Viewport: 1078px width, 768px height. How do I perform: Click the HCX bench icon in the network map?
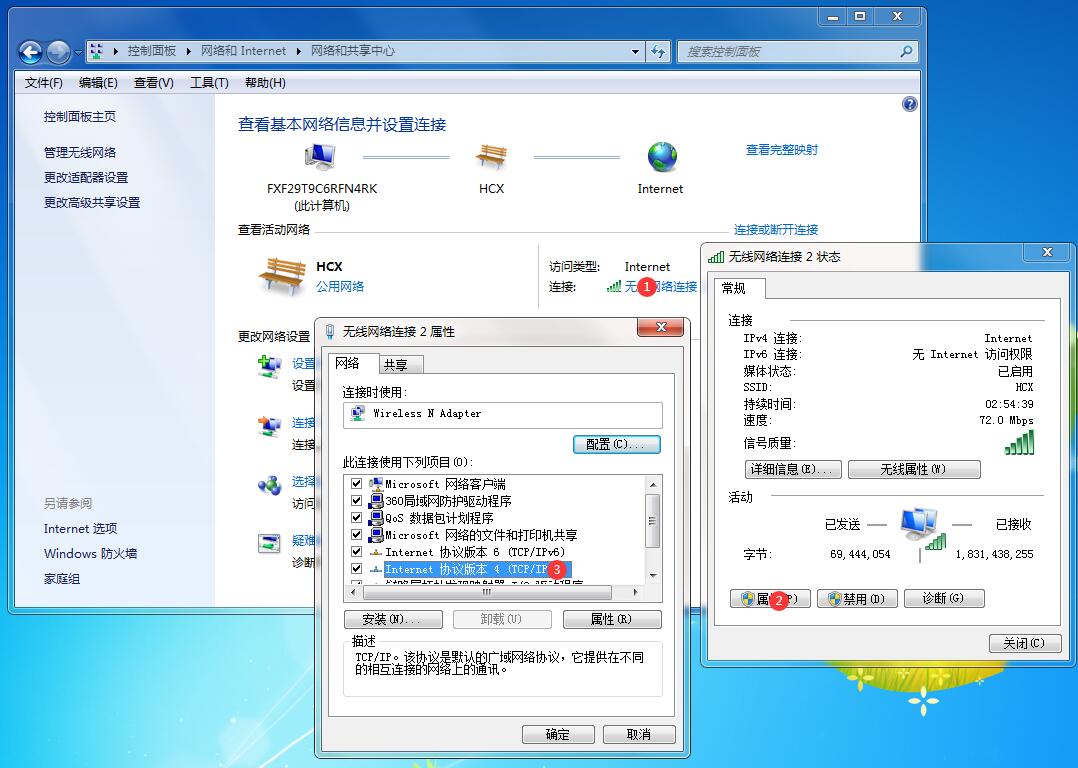click(491, 156)
